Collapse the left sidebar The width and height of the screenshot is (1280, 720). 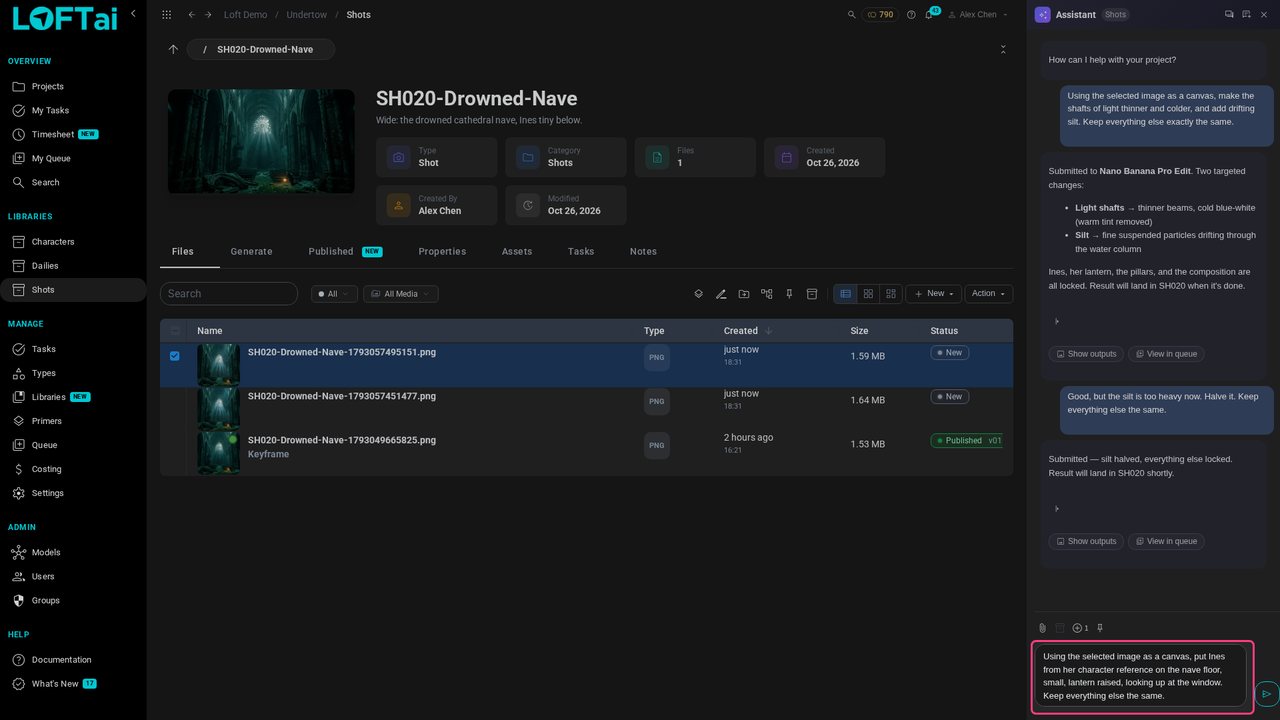click(133, 13)
